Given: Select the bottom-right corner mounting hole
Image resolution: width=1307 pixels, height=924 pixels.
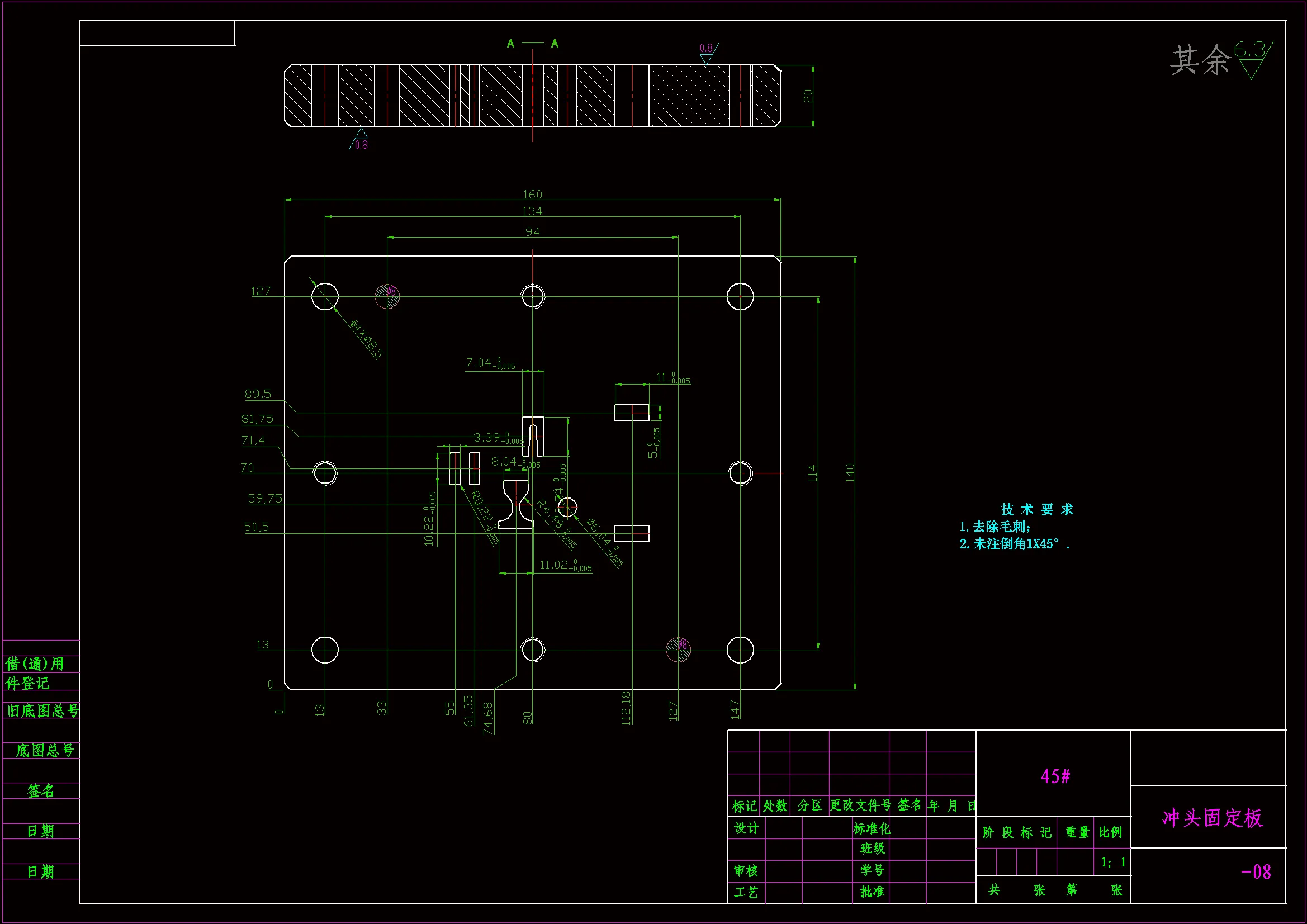Looking at the screenshot, I should 740,650.
